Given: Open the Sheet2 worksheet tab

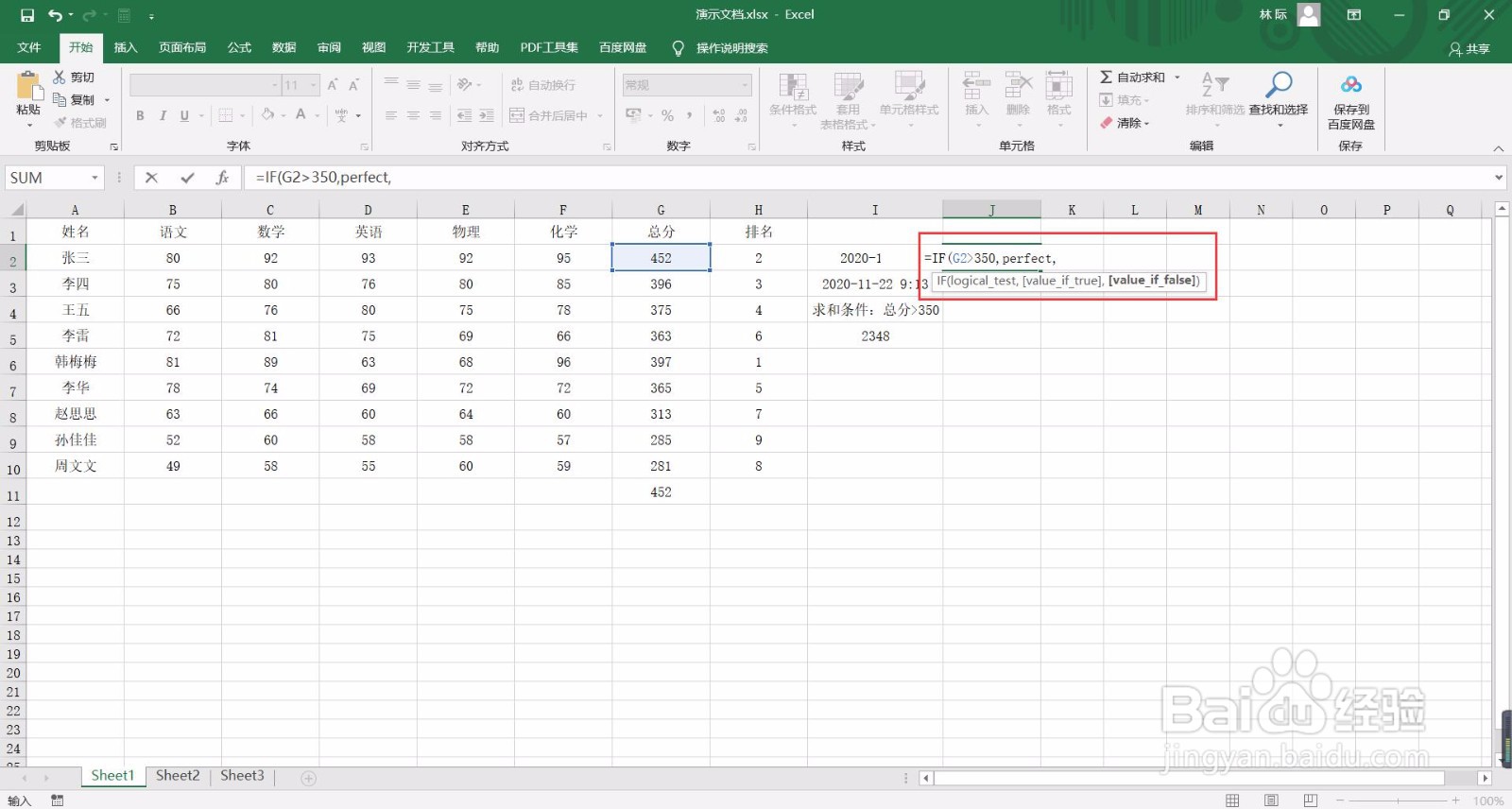Looking at the screenshot, I should pyautogui.click(x=178, y=776).
